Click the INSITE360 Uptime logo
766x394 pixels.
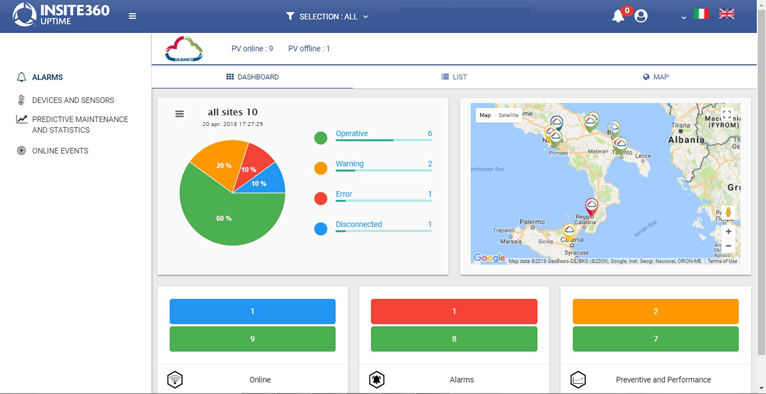tap(61, 15)
